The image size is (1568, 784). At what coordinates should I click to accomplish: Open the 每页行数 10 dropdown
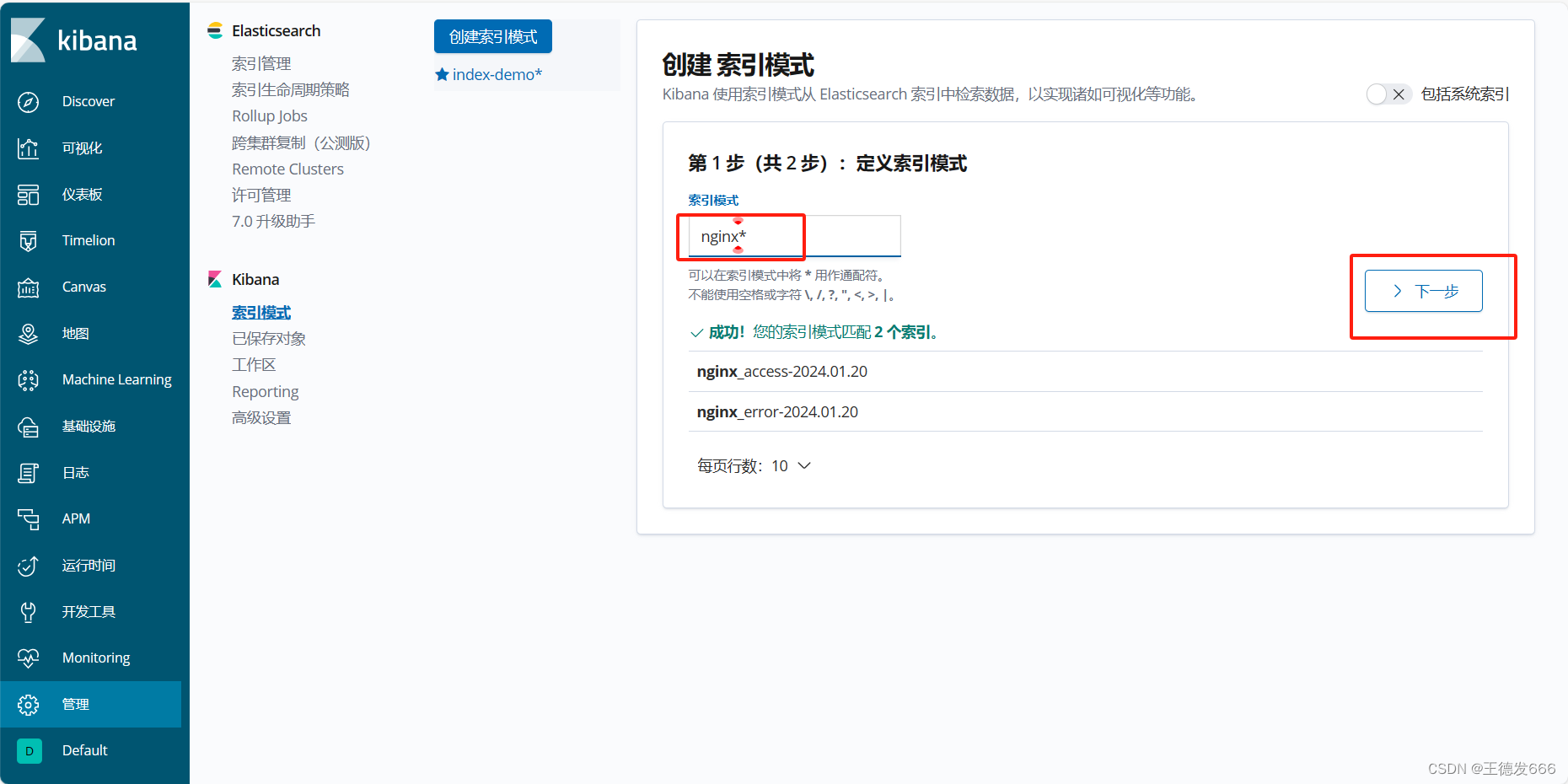point(754,466)
